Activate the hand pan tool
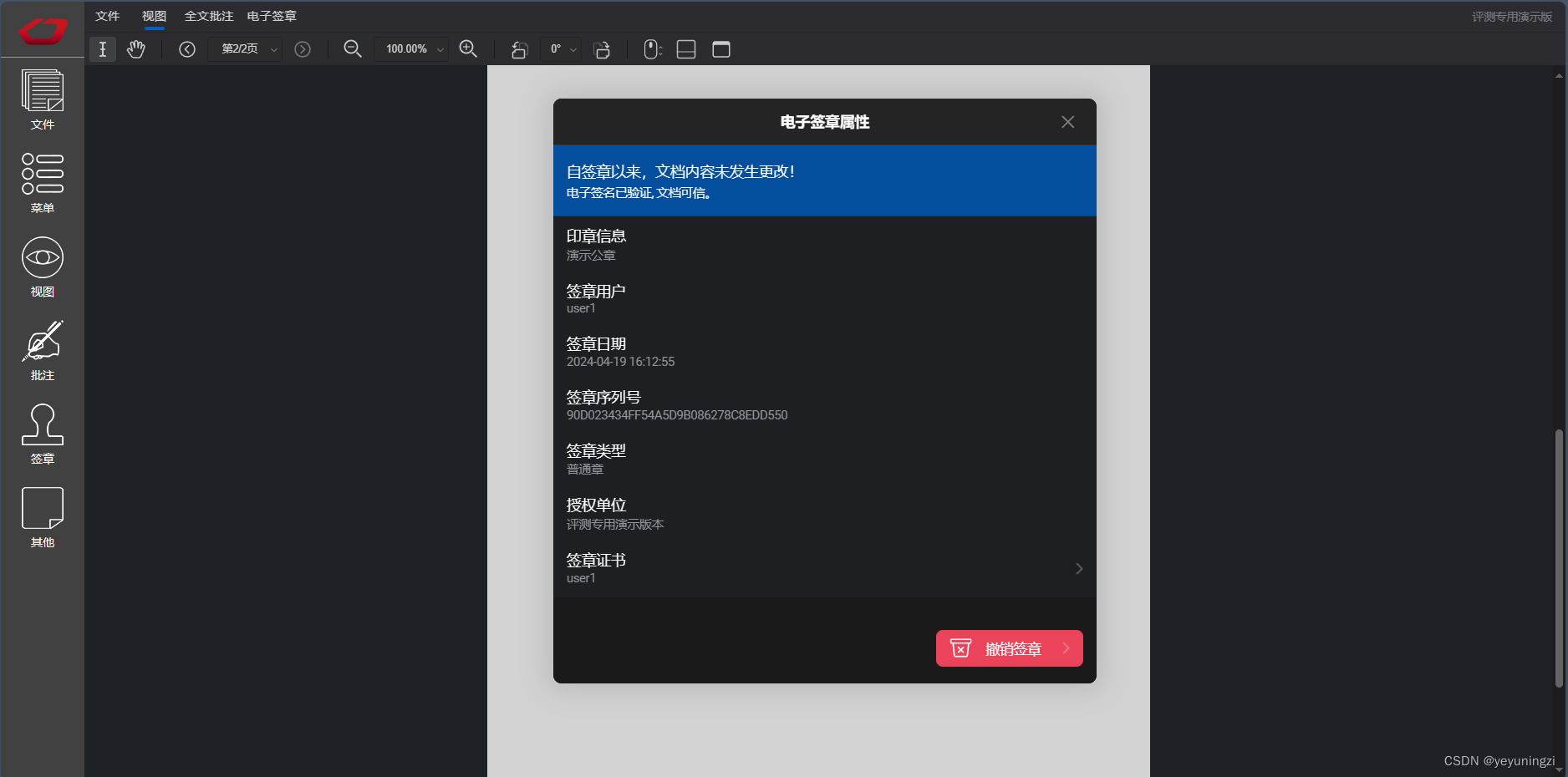This screenshot has height=777, width=1568. [136, 49]
